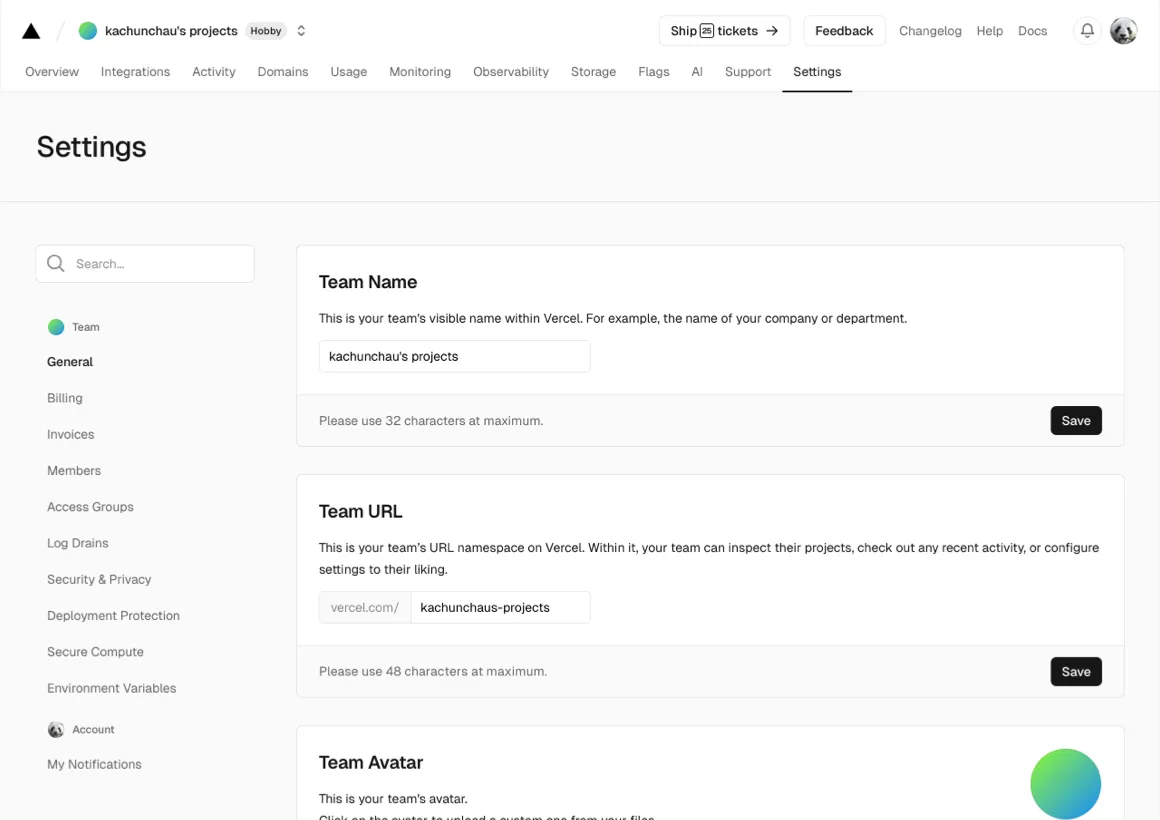Click the 'Account' sidebar heading text
This screenshot has height=820, width=1160.
tap(93, 730)
